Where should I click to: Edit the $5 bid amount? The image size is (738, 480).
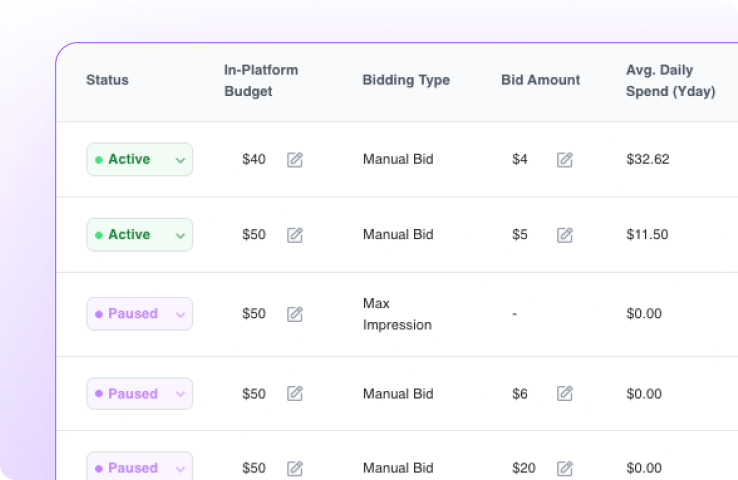pyautogui.click(x=564, y=235)
